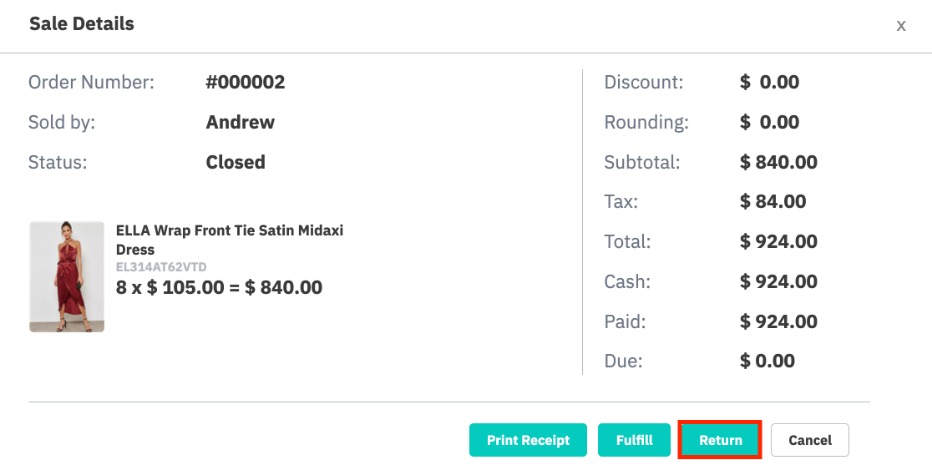
Task: Close the dialog with the x icon
Action: coord(901,26)
